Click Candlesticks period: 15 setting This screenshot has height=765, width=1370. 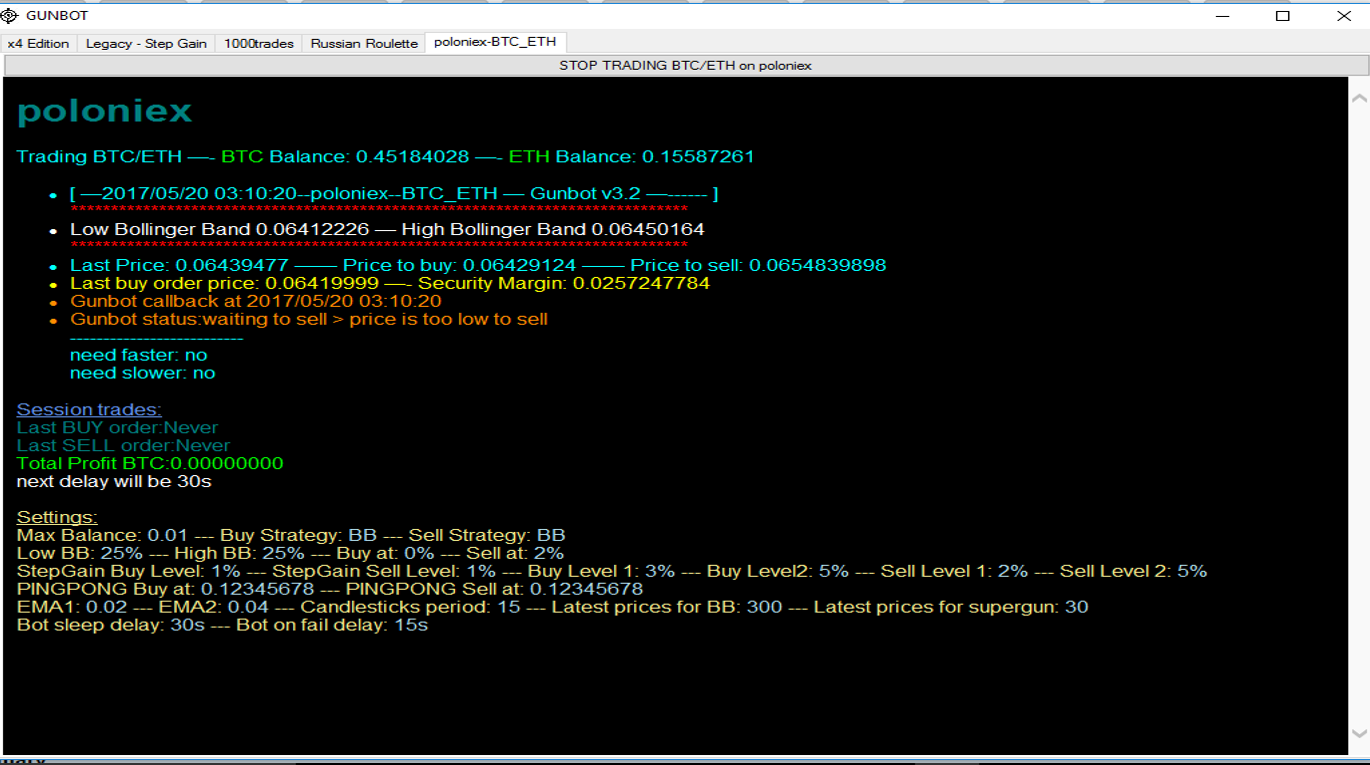411,607
